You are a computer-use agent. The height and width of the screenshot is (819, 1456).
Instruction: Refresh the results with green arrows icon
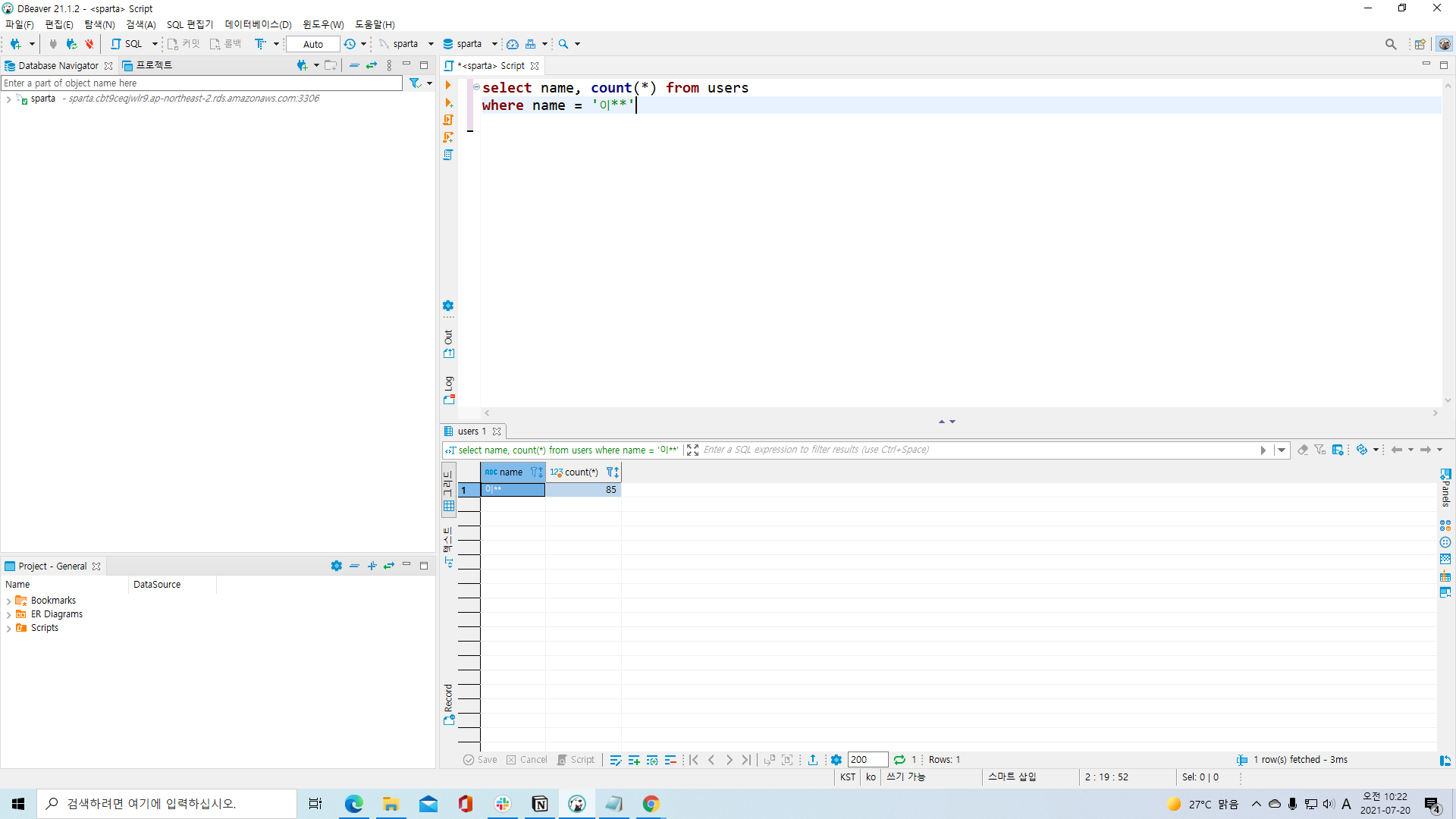pyautogui.click(x=899, y=760)
